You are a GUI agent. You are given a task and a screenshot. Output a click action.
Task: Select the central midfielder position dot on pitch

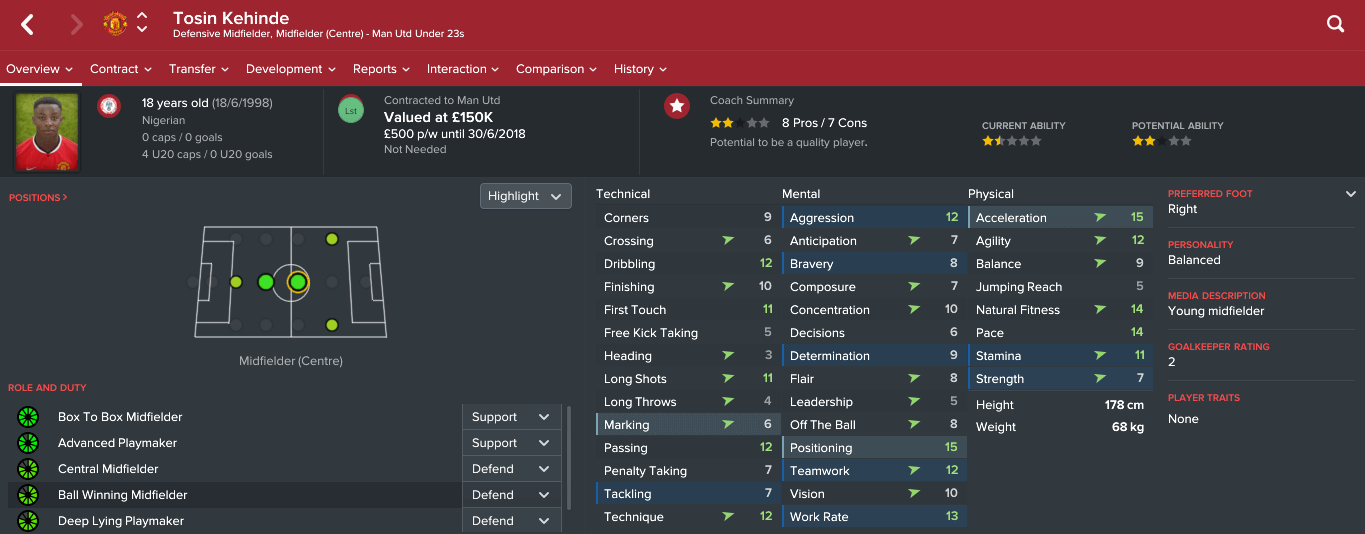[297, 283]
